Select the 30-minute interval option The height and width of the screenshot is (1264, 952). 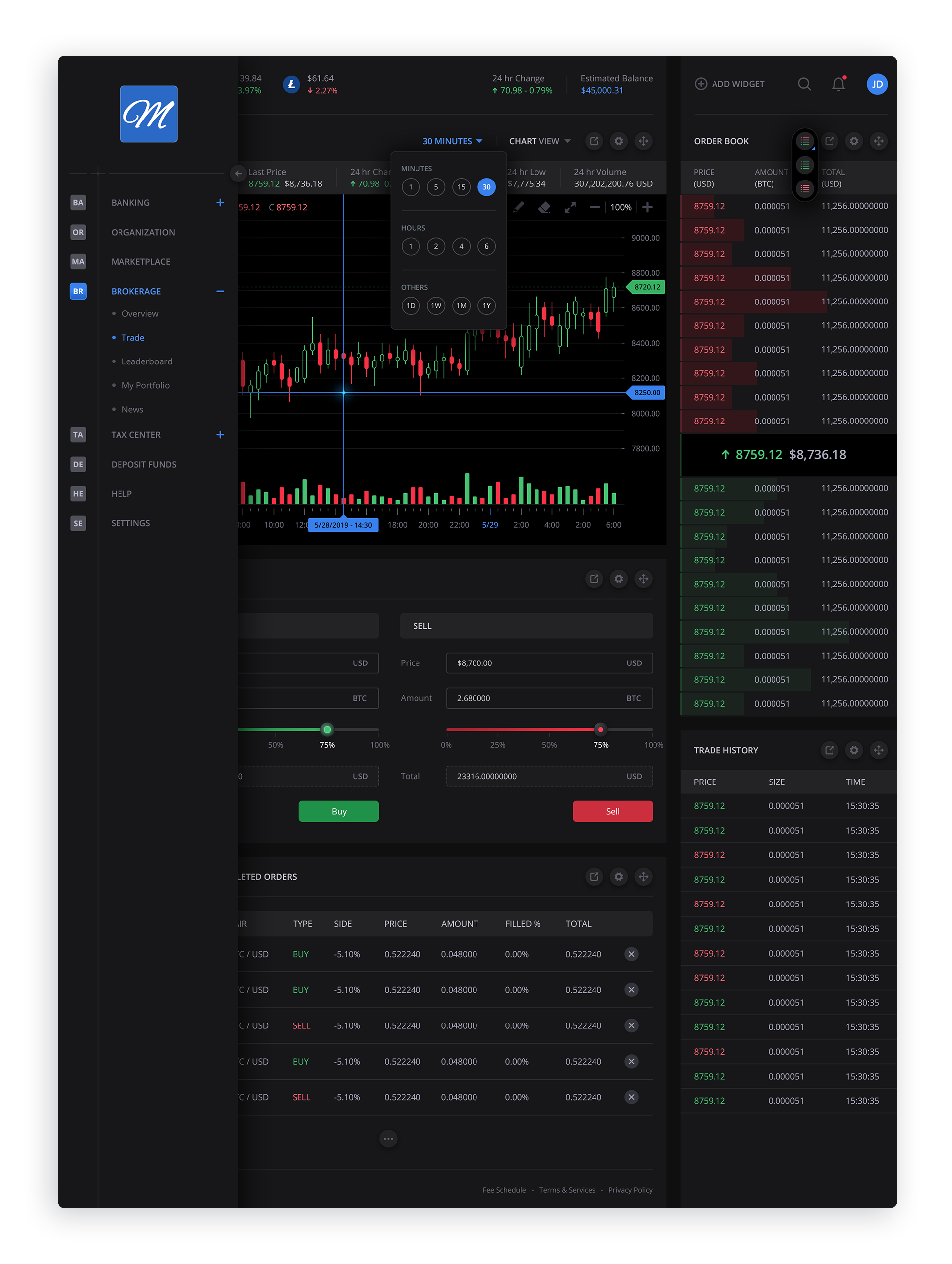point(486,187)
